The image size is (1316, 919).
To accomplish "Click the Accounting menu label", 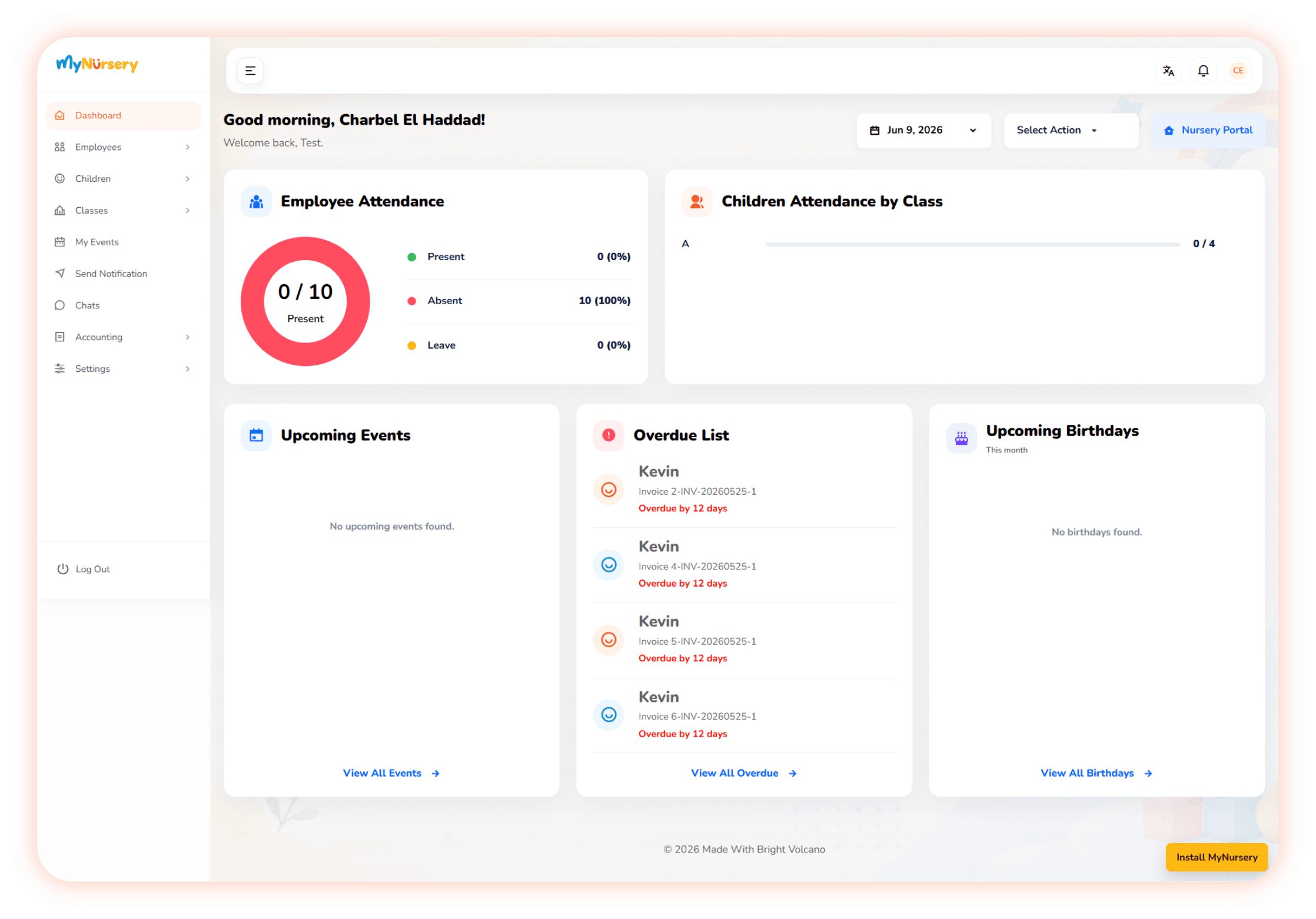I will pos(99,337).
